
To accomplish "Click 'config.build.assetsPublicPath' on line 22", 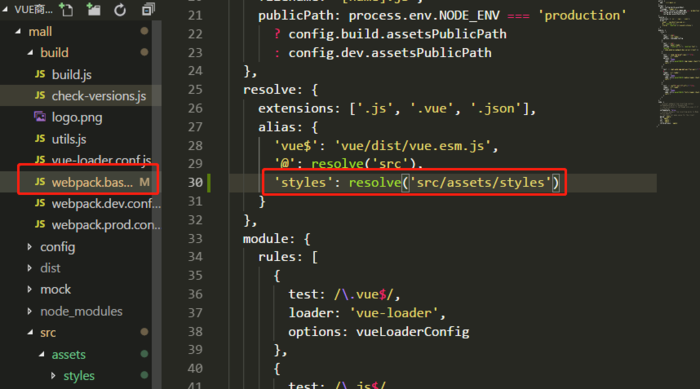I will (x=397, y=34).
